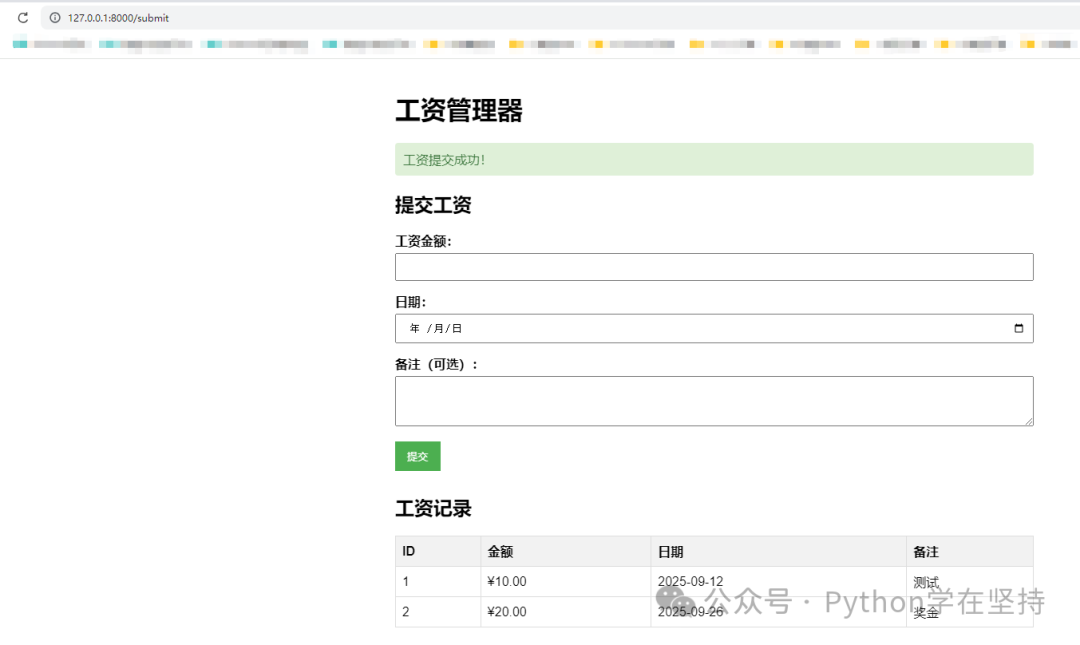
Task: Select the 工资记录 heading
Action: (433, 509)
